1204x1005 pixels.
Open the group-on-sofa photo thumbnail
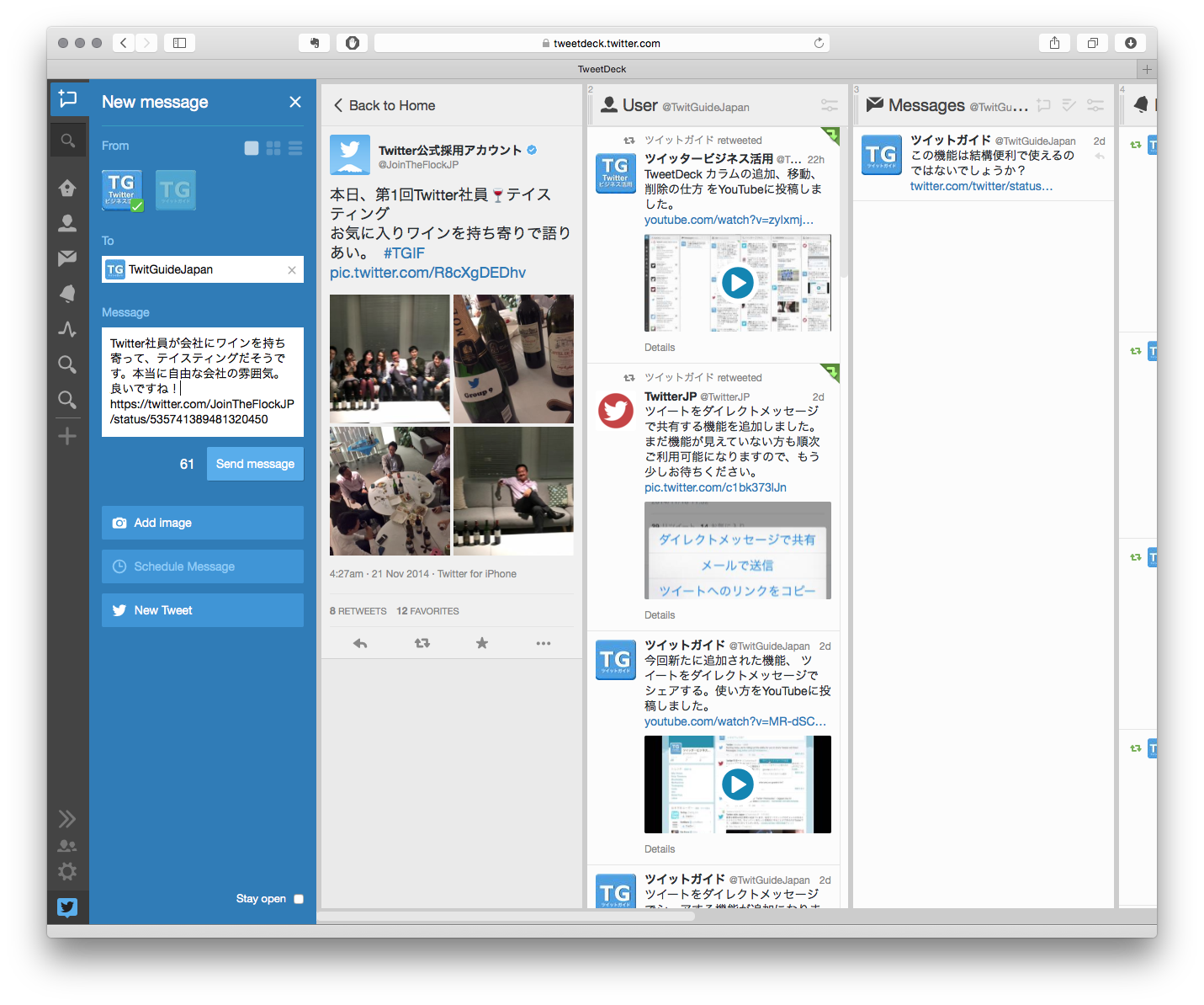tap(390, 359)
